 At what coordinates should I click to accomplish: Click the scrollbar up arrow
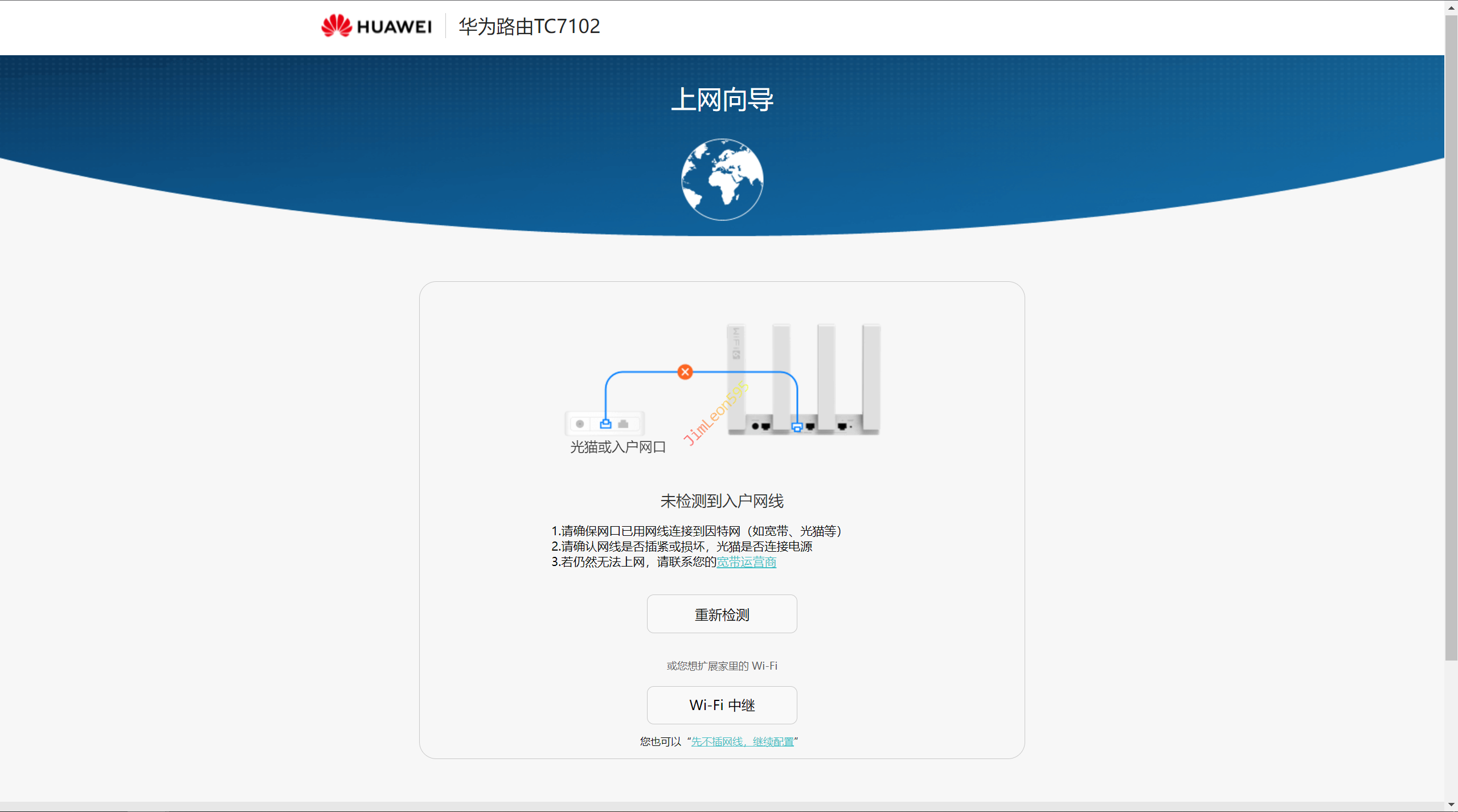1451,7
